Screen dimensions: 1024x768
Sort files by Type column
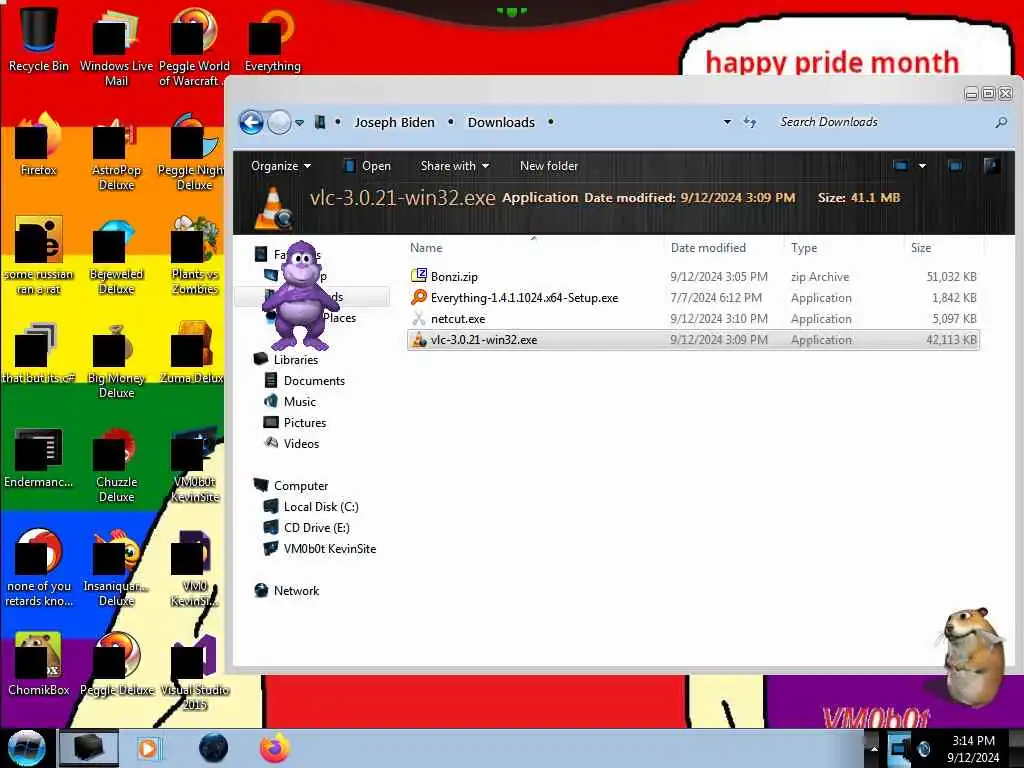[804, 248]
